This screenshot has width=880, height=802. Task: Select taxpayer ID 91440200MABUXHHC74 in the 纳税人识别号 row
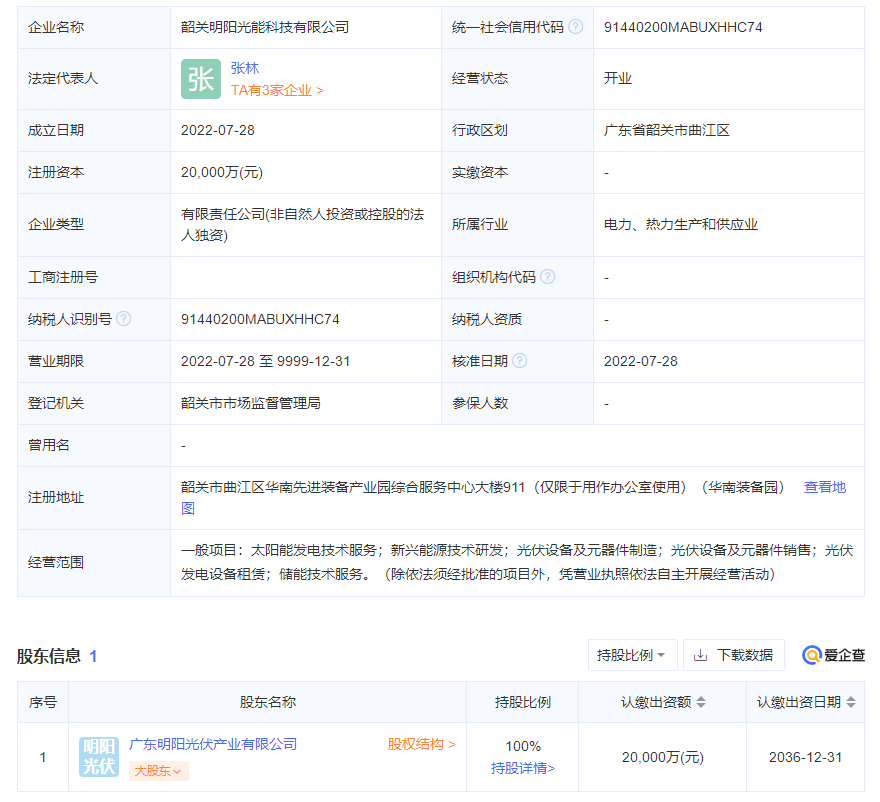260,319
